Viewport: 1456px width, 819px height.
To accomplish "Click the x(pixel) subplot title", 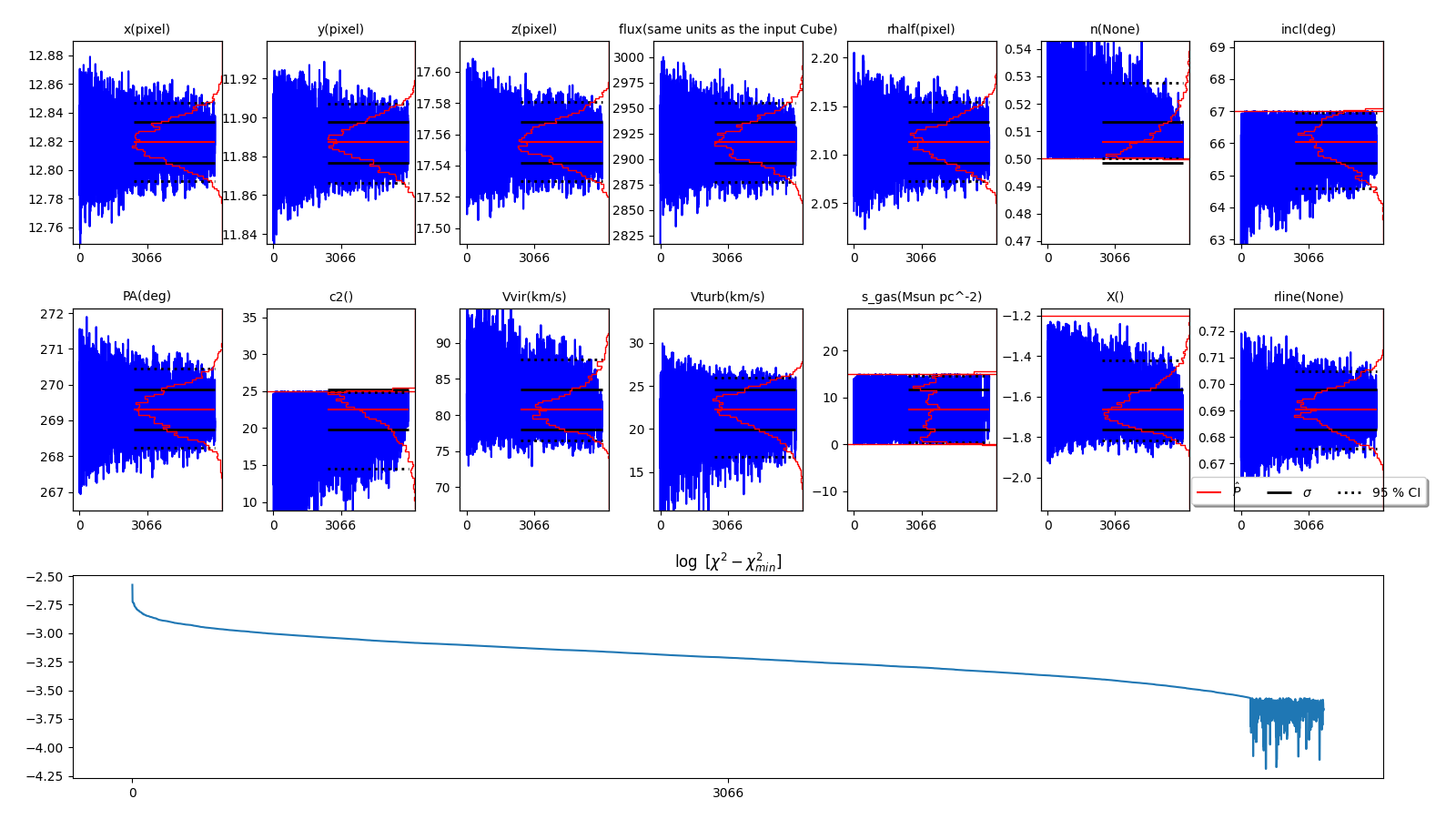I will 147,29.
